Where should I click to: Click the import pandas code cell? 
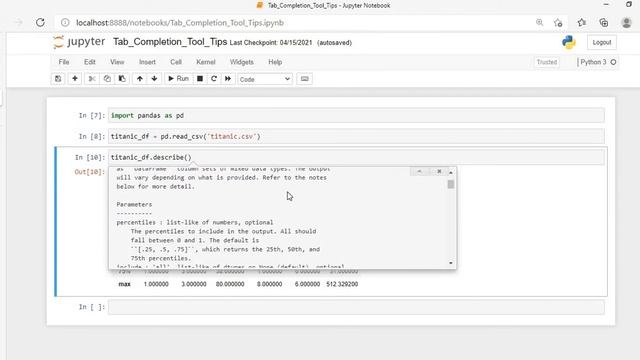(356, 116)
